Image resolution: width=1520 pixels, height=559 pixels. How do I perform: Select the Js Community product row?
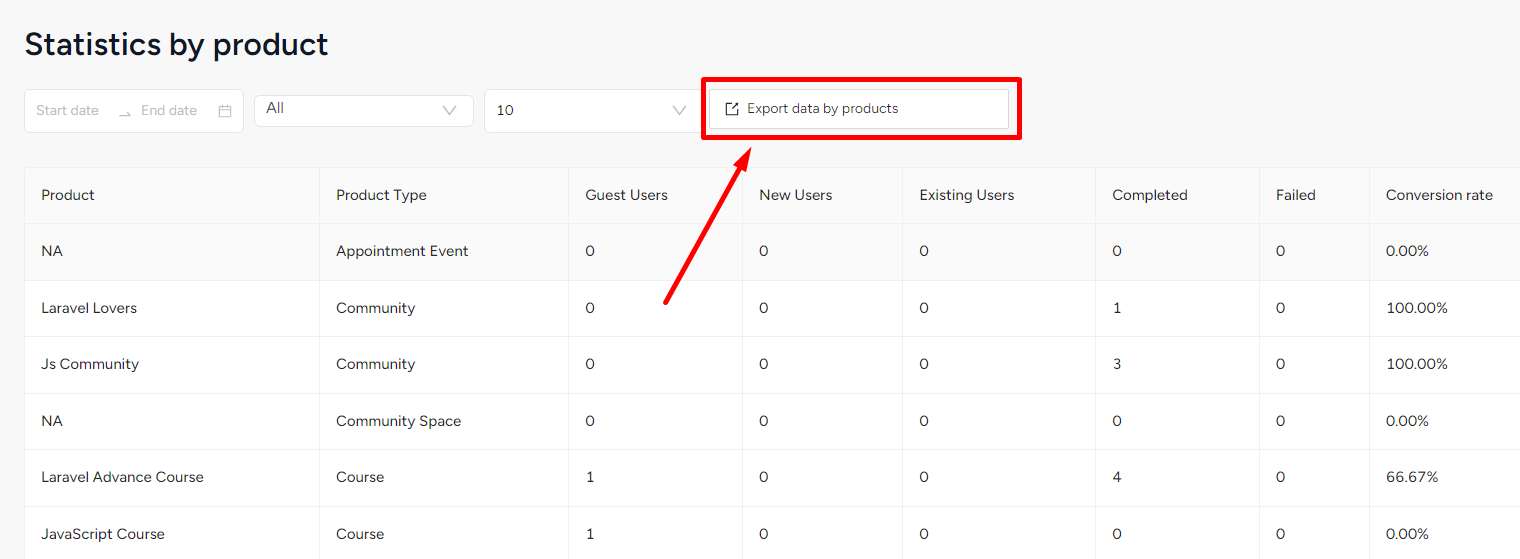772,364
